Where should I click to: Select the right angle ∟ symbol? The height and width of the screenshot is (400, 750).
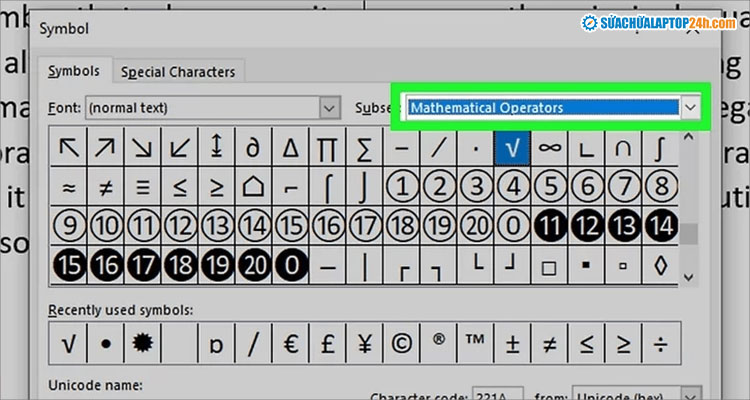tap(586, 148)
